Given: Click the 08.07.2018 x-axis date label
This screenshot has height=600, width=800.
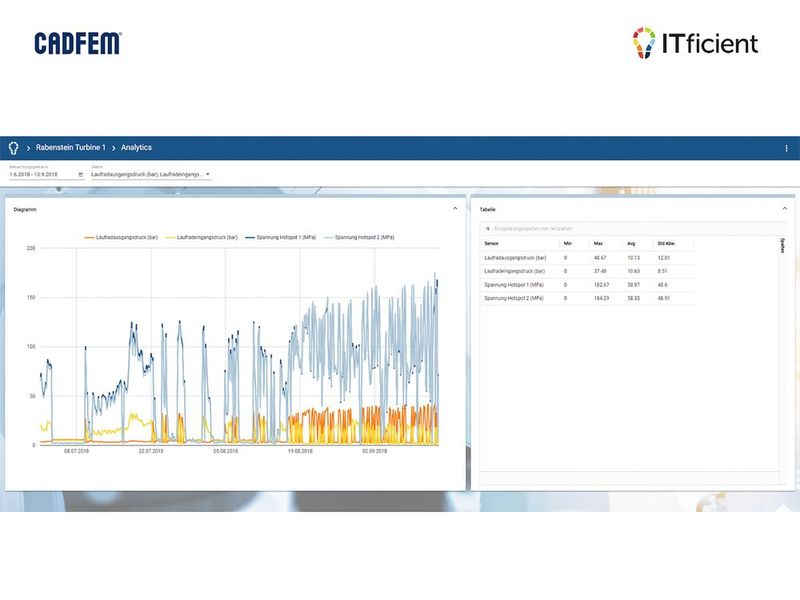Looking at the screenshot, I should click(77, 451).
